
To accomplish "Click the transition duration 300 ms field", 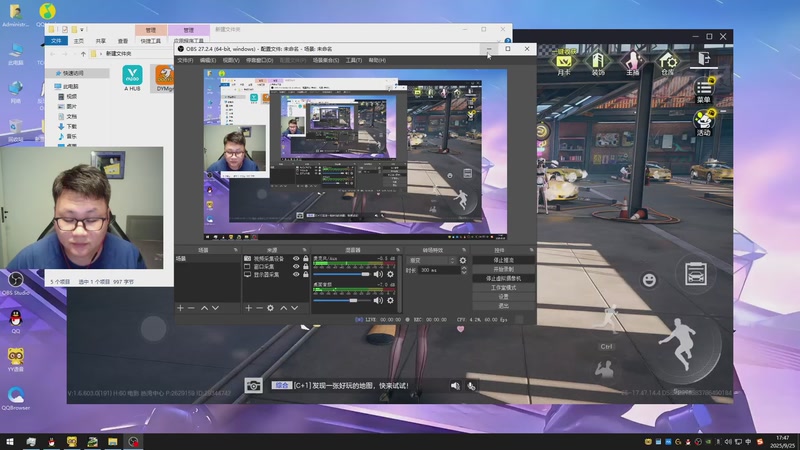I will [x=438, y=270].
